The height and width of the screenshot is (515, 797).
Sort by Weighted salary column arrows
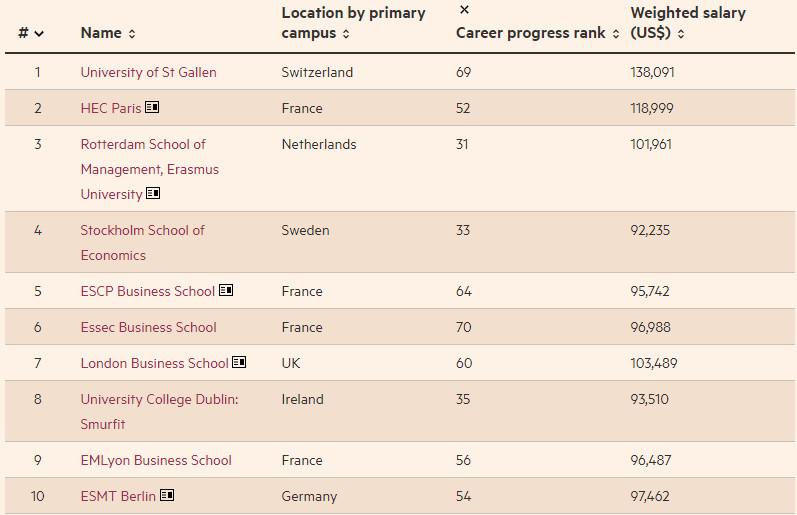tap(681, 34)
